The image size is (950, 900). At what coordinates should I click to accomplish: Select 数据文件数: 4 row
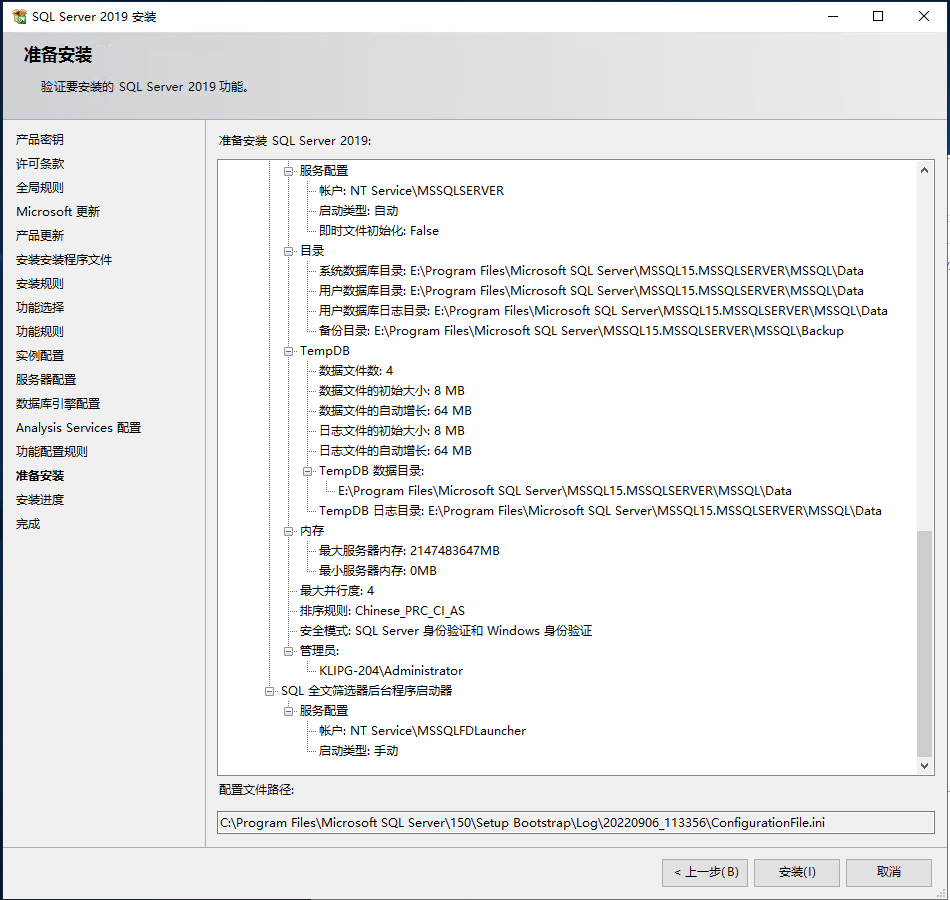click(356, 371)
